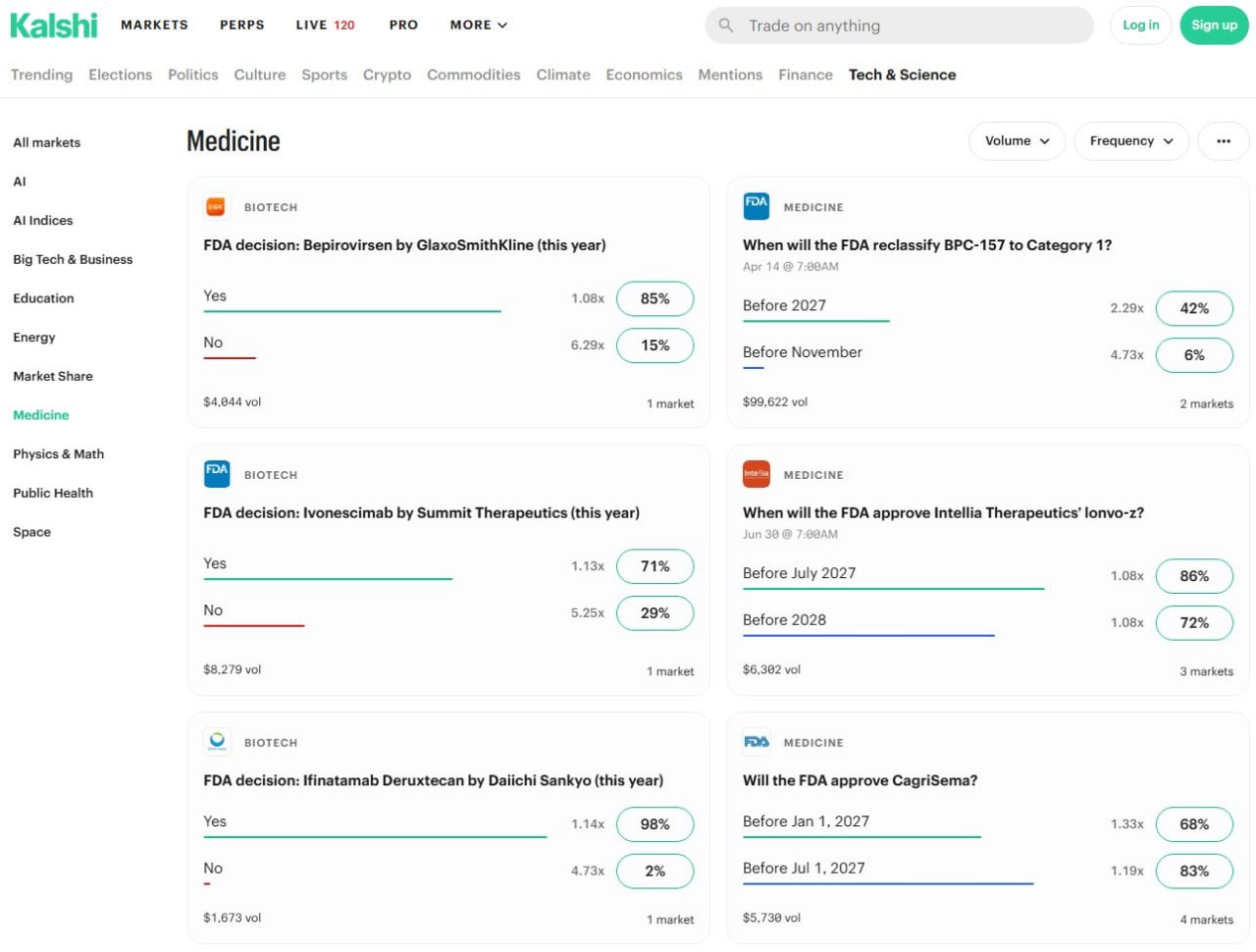Open the Will the FDA approve CagriSema title
The image size is (1256, 952).
pos(860,781)
